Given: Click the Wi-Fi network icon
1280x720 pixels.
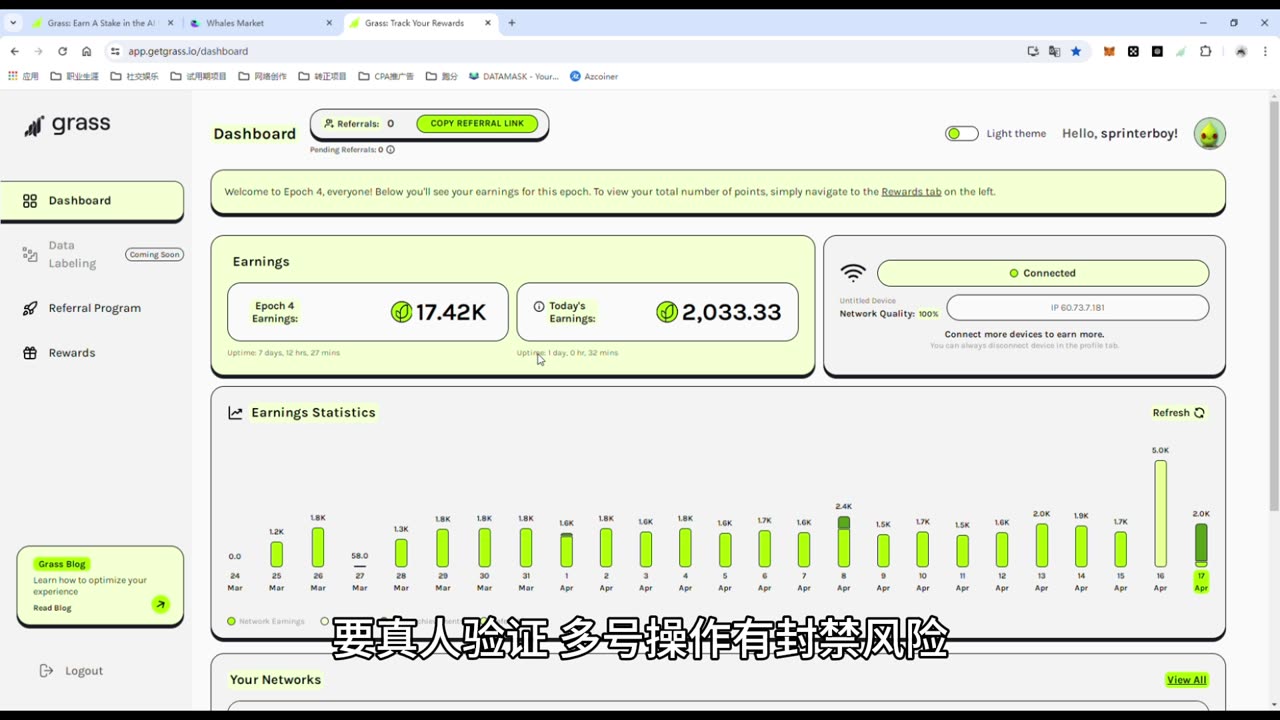Looking at the screenshot, I should point(853,273).
